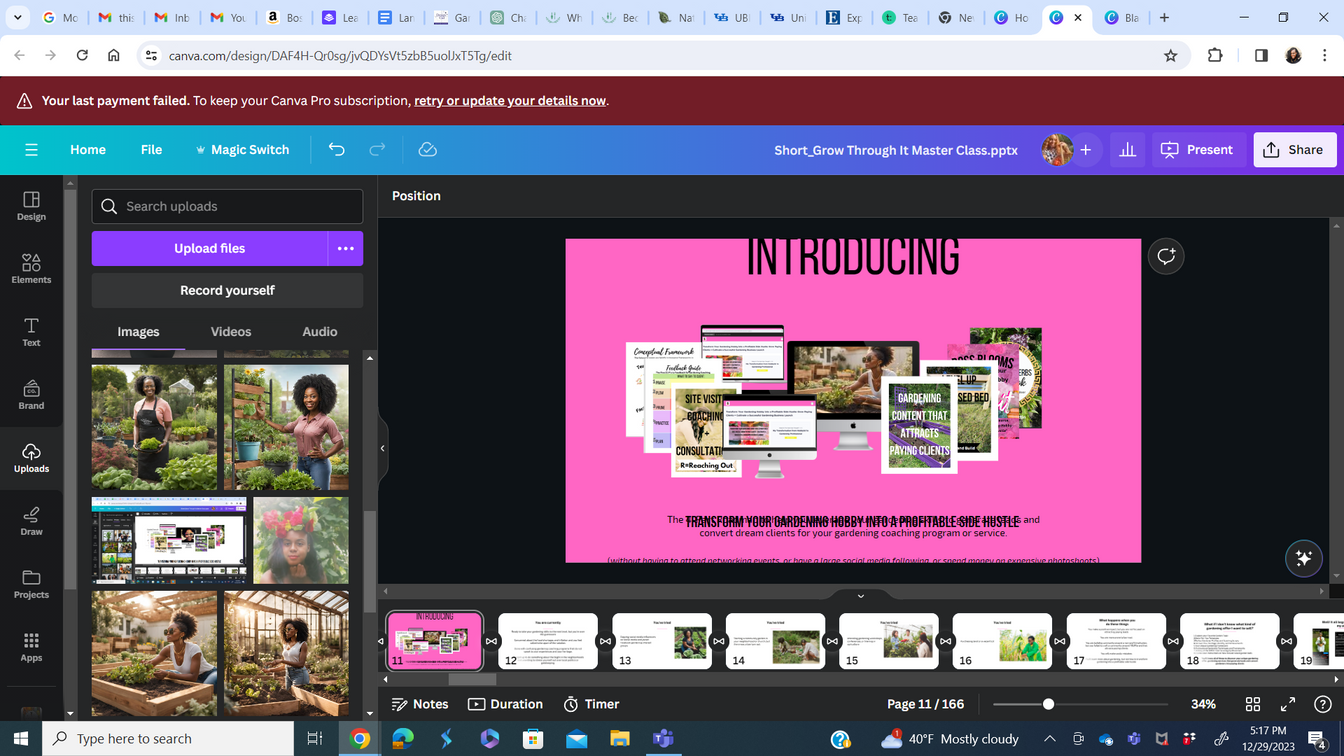Open Magic assistant sparkle button
The width and height of the screenshot is (1344, 756).
coord(1304,558)
